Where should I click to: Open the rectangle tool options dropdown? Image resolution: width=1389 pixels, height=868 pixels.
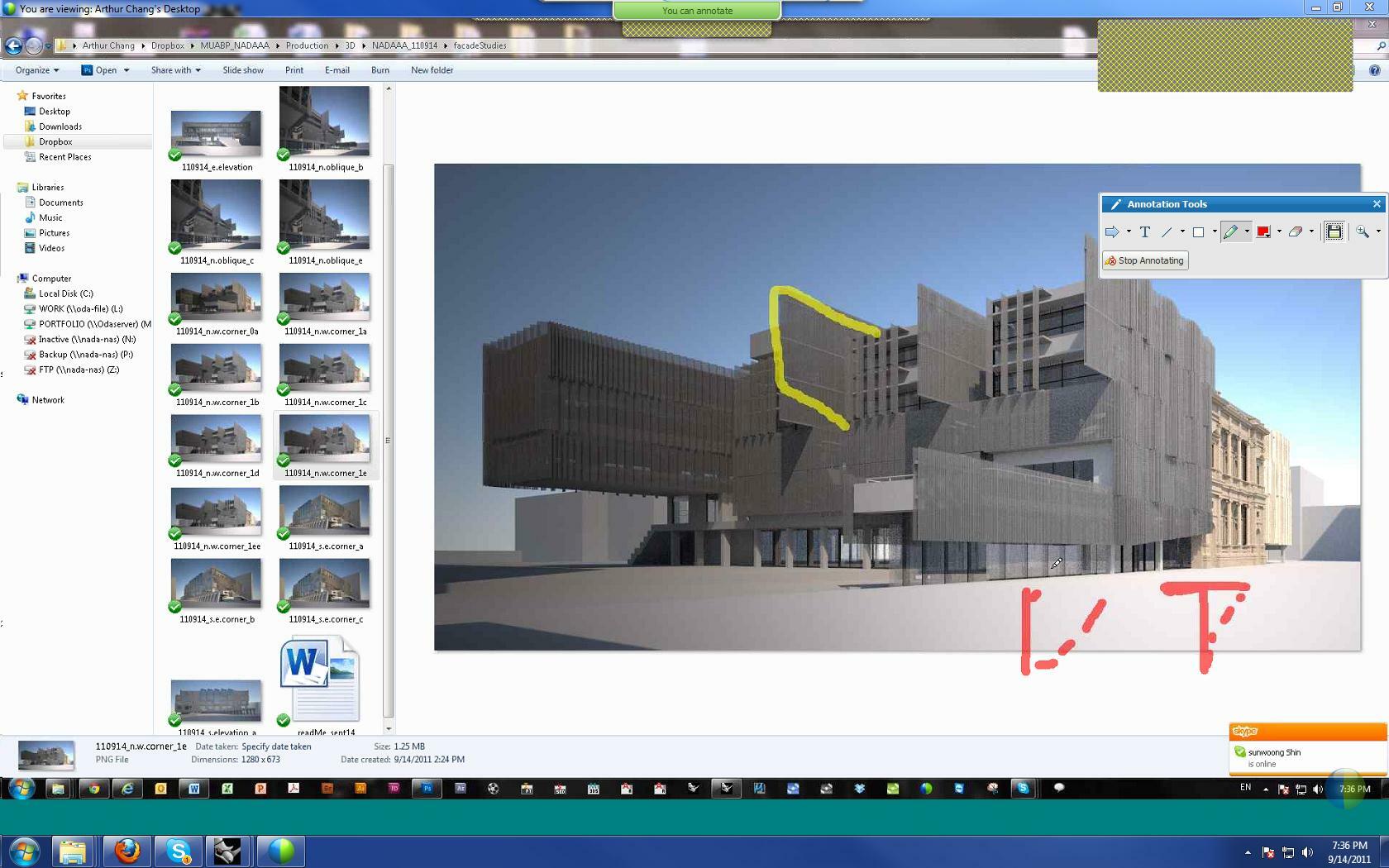[1215, 232]
